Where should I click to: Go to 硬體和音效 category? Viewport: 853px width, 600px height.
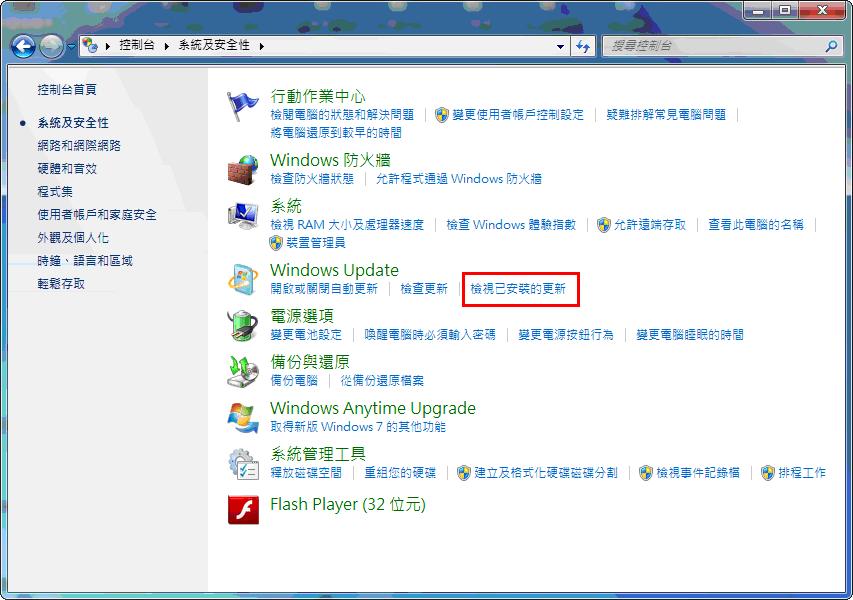coord(67,169)
